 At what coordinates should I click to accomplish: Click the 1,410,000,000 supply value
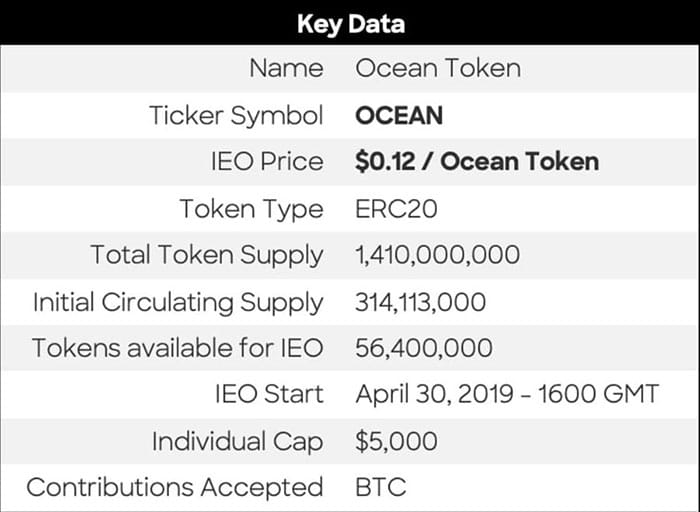[x=438, y=255]
